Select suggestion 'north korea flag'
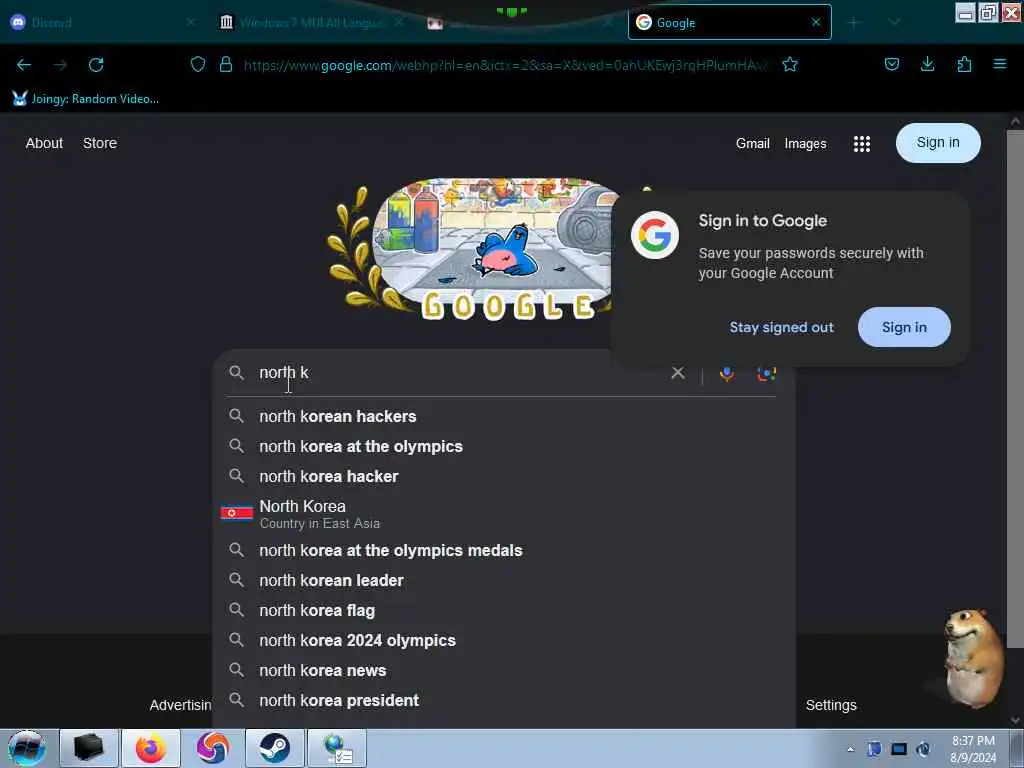 (x=504, y=611)
